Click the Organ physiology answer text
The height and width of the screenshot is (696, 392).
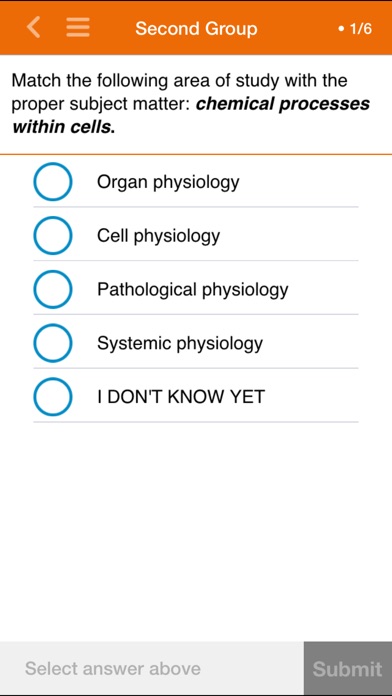[168, 182]
